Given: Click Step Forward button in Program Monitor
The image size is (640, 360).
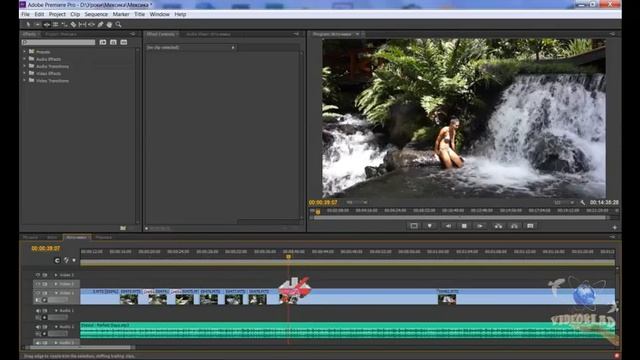Looking at the screenshot, I should point(480,226).
